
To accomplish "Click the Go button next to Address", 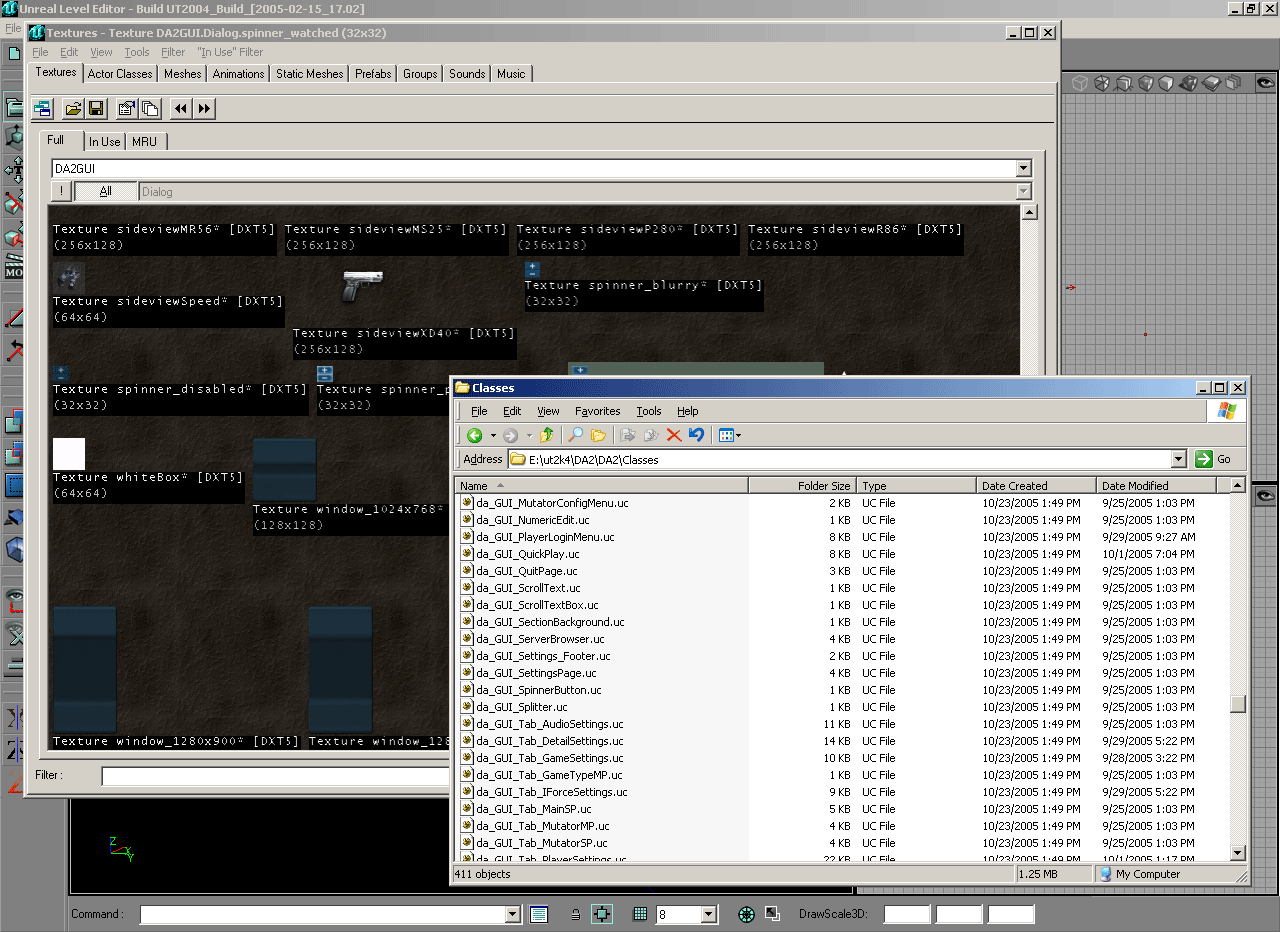I will pyautogui.click(x=1215, y=459).
